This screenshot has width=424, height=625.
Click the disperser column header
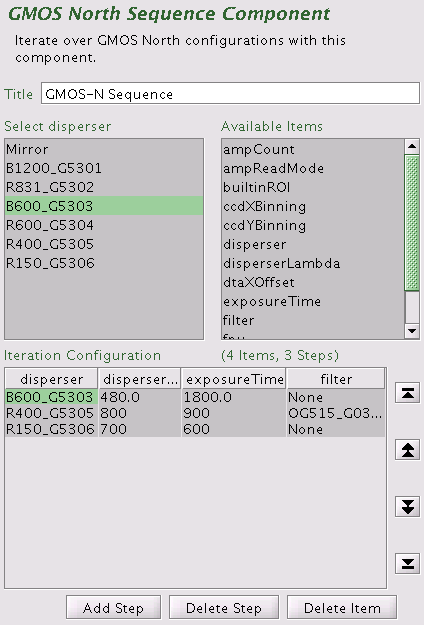[51, 379]
